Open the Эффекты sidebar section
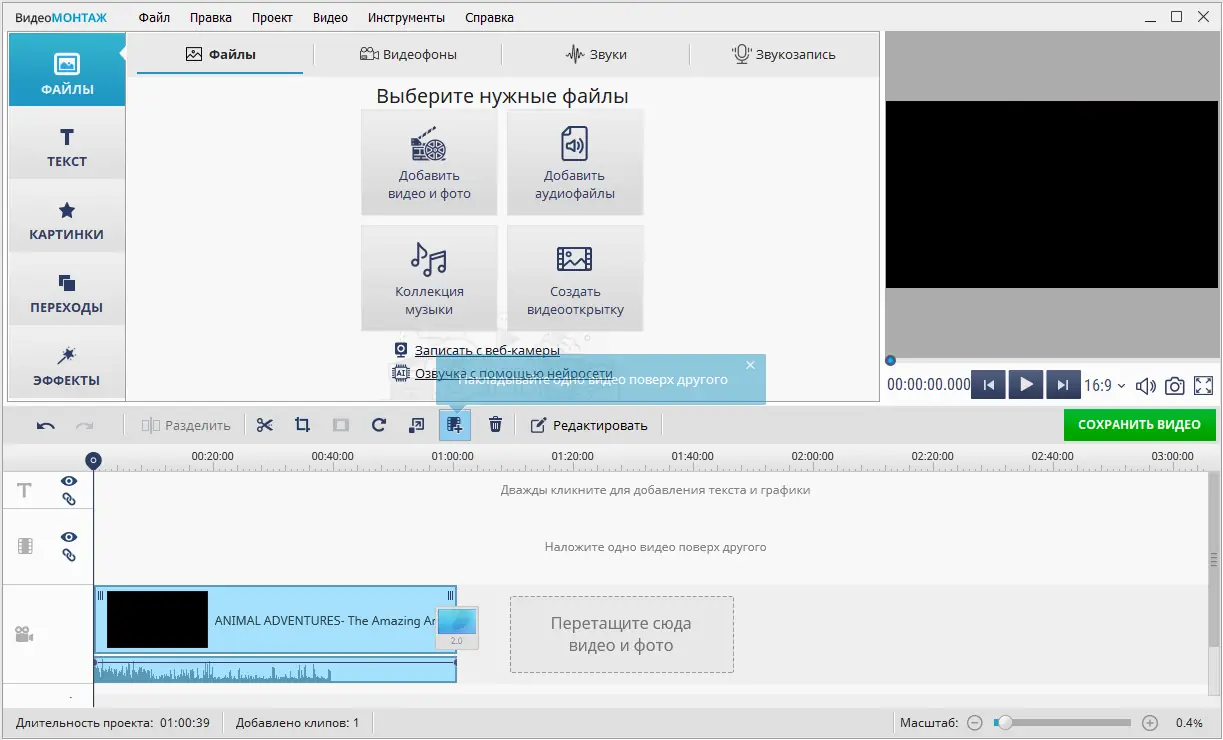Viewport: 1223px width, 740px height. click(67, 366)
